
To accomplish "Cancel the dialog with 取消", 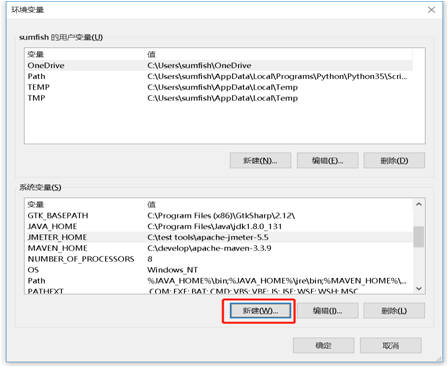I will pos(391,345).
